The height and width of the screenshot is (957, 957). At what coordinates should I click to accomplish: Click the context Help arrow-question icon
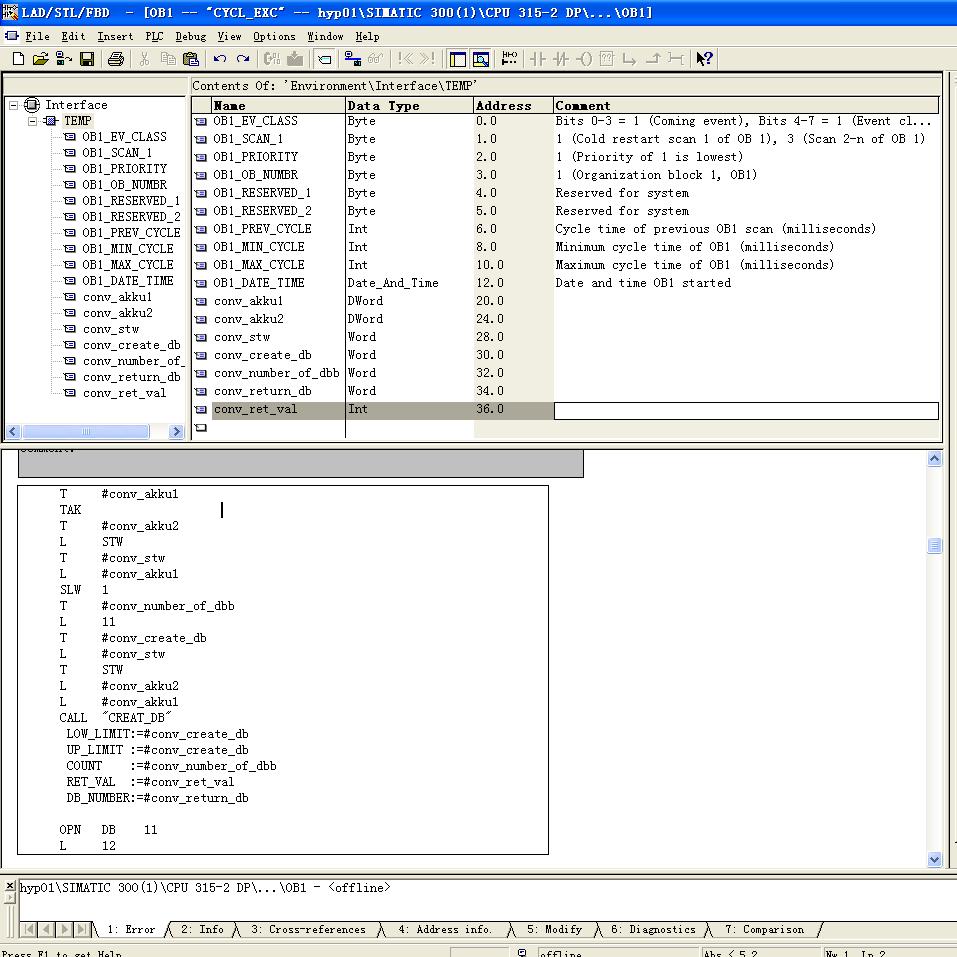pyautogui.click(x=705, y=59)
